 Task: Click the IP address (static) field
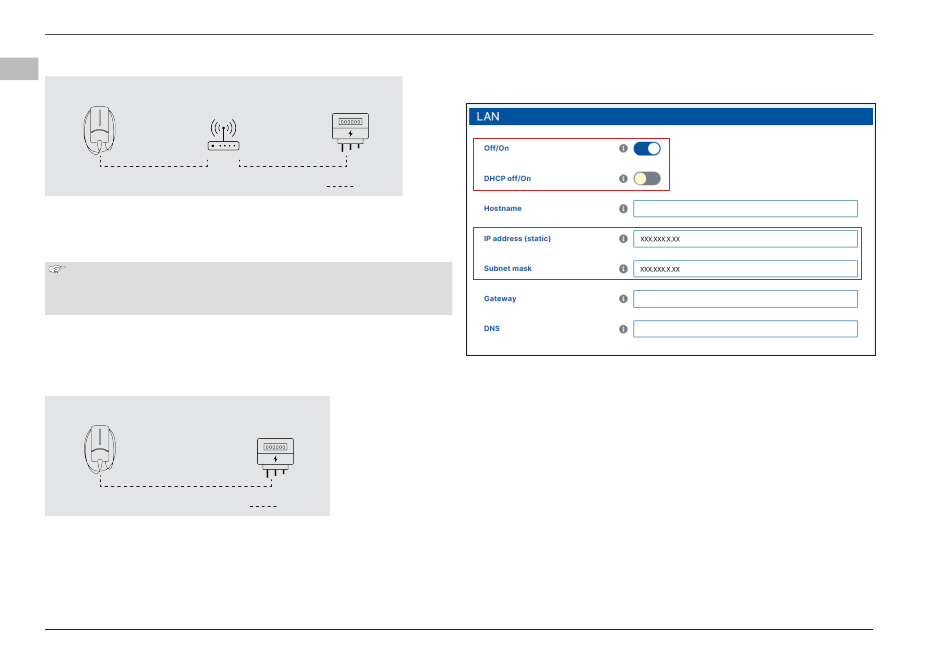click(x=745, y=239)
